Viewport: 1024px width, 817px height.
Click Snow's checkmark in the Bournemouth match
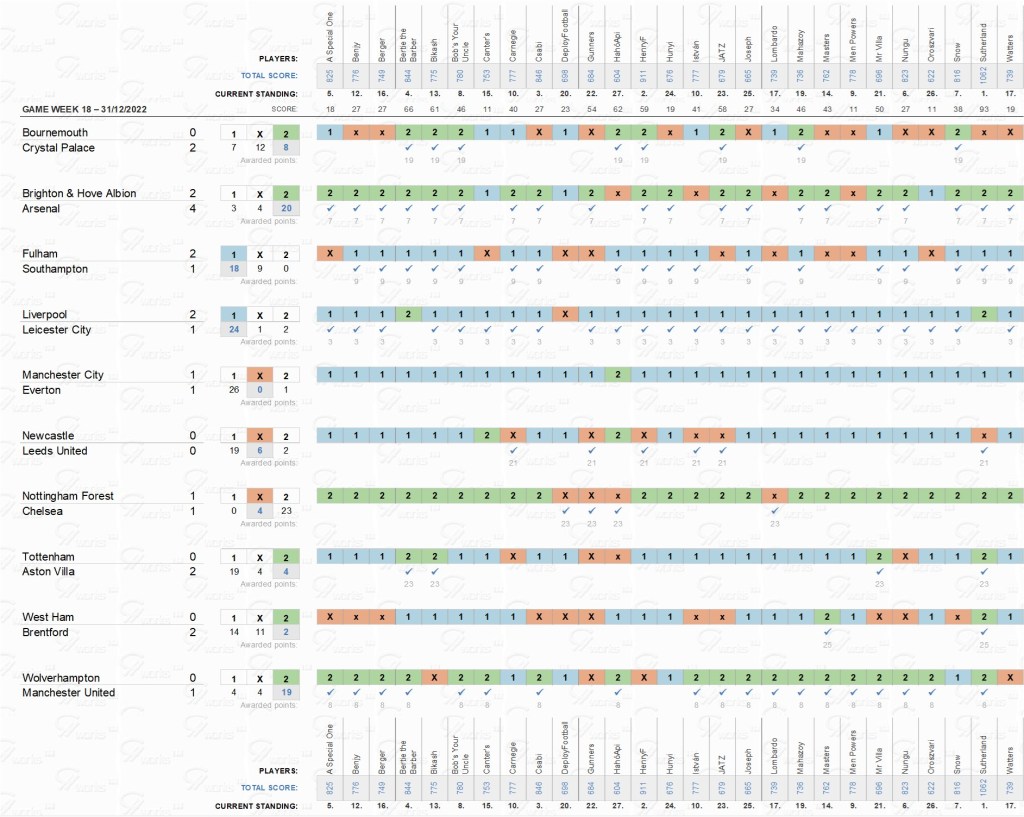point(958,147)
